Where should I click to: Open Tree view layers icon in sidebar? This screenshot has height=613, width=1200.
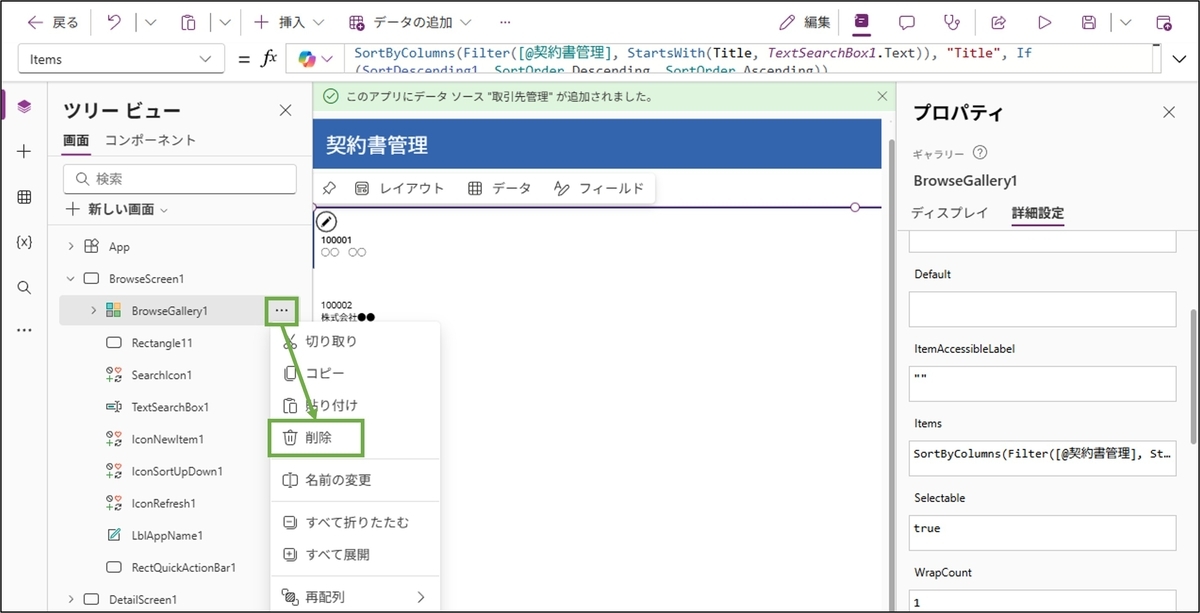pos(24,106)
